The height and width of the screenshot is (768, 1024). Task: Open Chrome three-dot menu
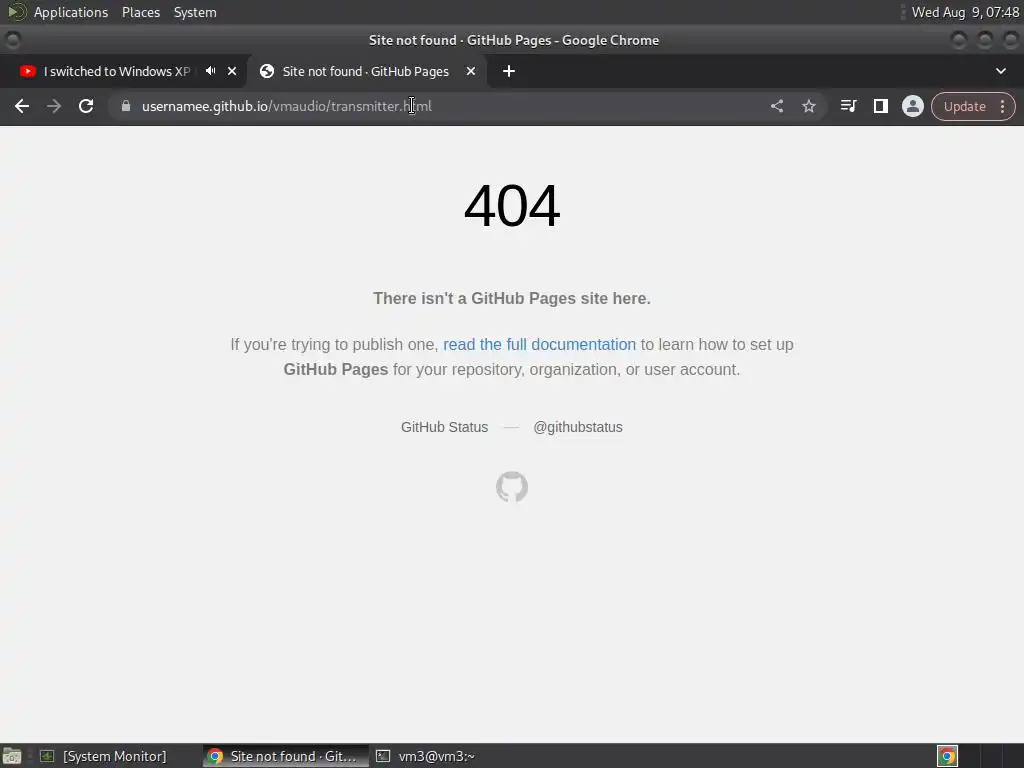point(1002,106)
